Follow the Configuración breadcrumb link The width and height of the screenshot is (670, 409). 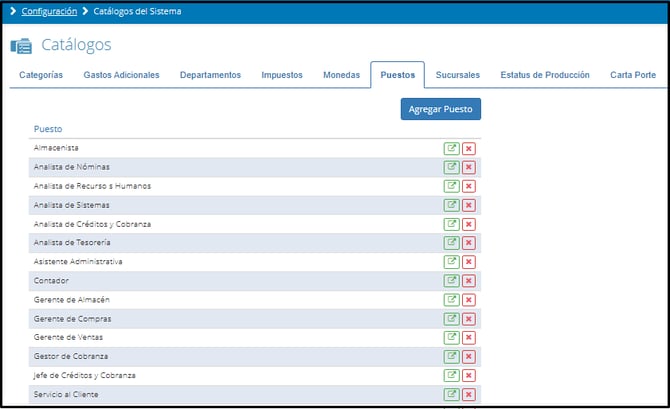tap(49, 12)
